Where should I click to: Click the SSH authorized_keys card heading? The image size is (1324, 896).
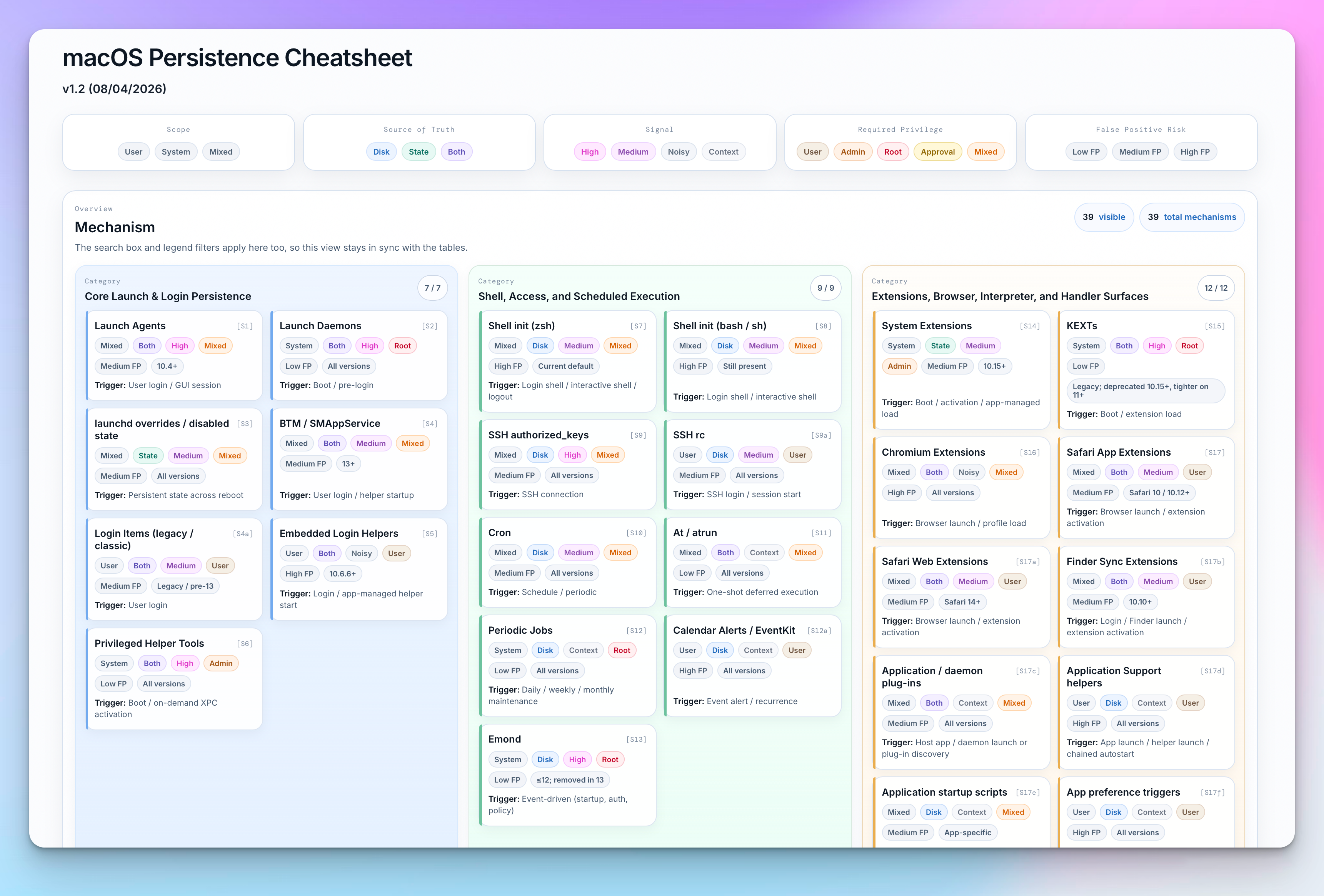pos(538,435)
